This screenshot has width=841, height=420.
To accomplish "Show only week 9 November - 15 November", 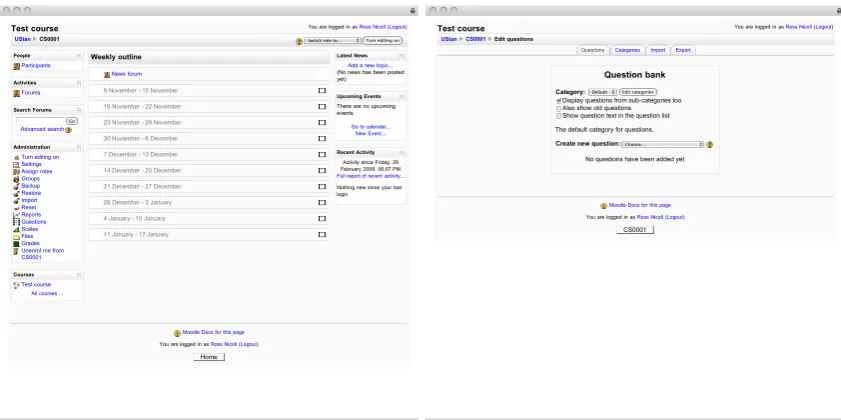I will [322, 91].
